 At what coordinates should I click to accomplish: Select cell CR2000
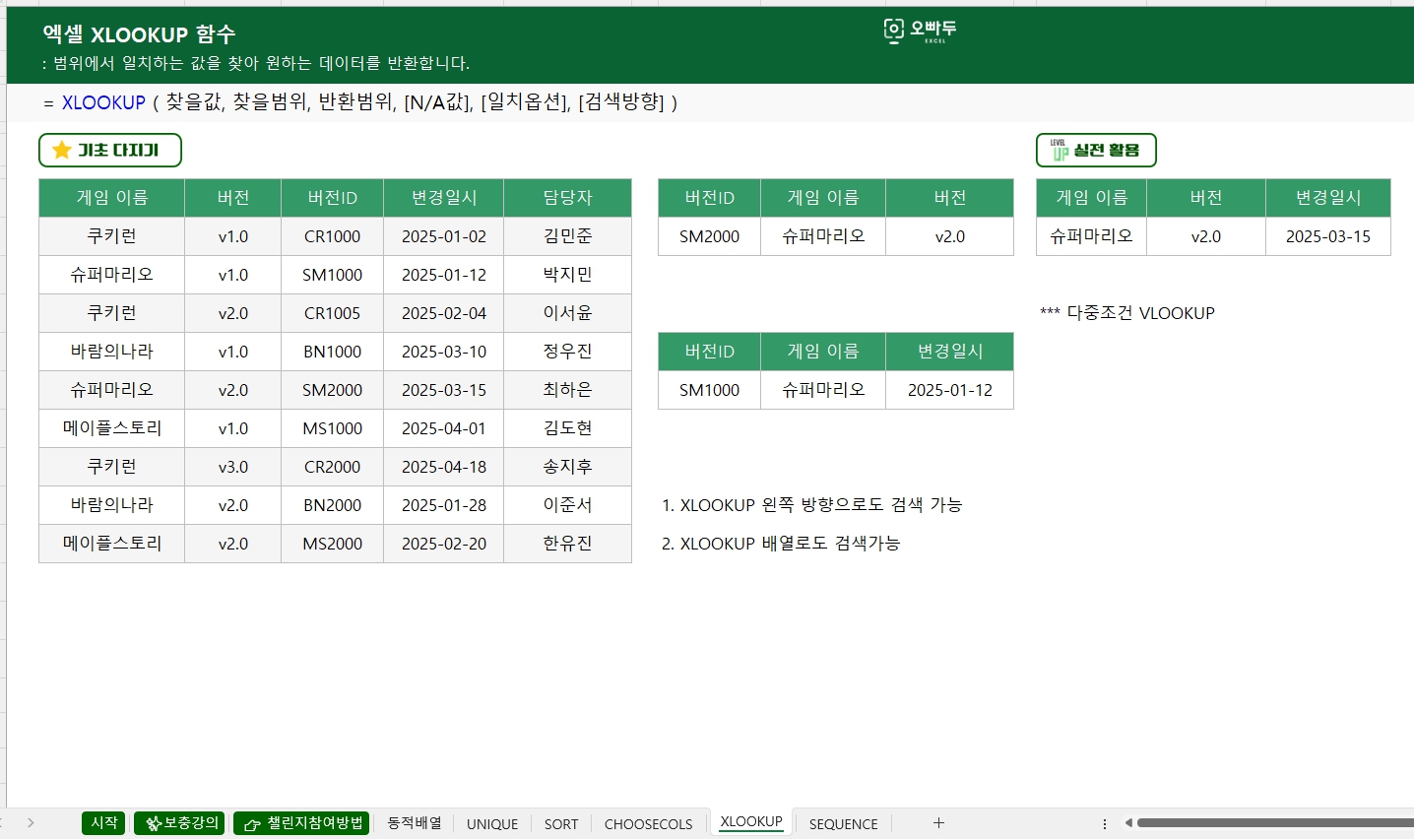[x=332, y=467]
